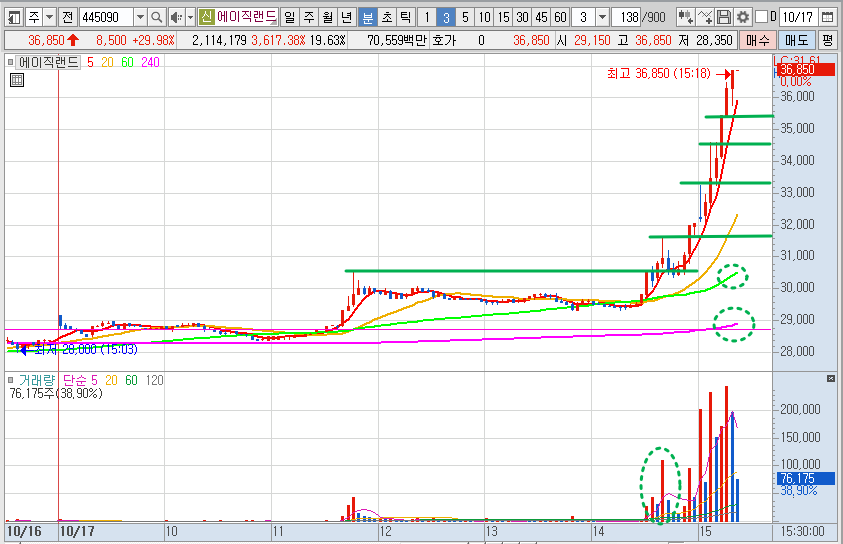This screenshot has height=544, width=843.
Task: Click the 20 moving average label in price legend
Action: coord(108,62)
